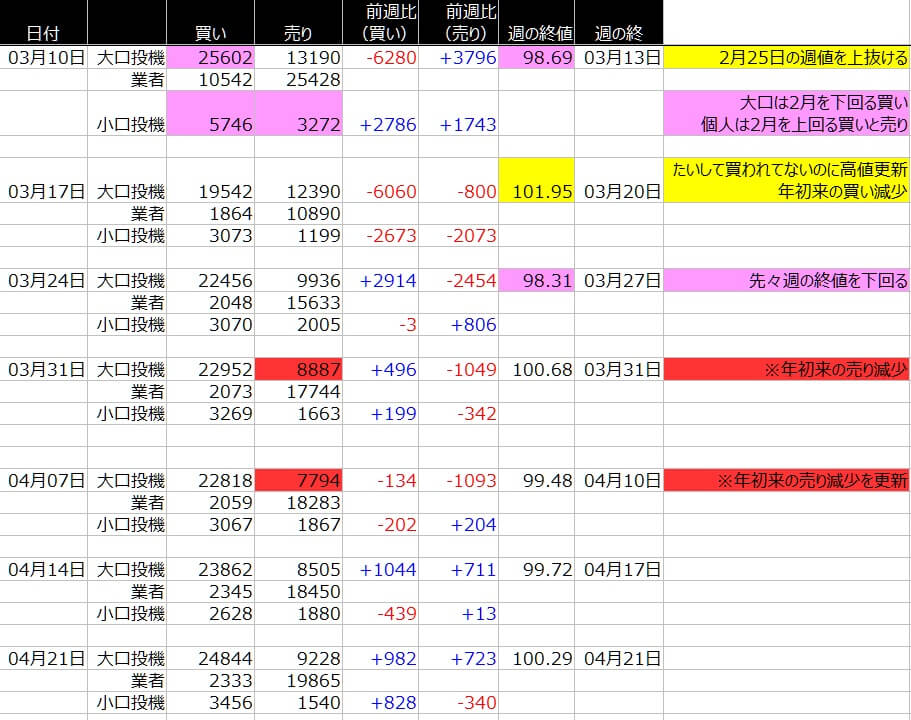Select the cell showing 23862
This screenshot has height=720, width=911.
tap(210, 569)
